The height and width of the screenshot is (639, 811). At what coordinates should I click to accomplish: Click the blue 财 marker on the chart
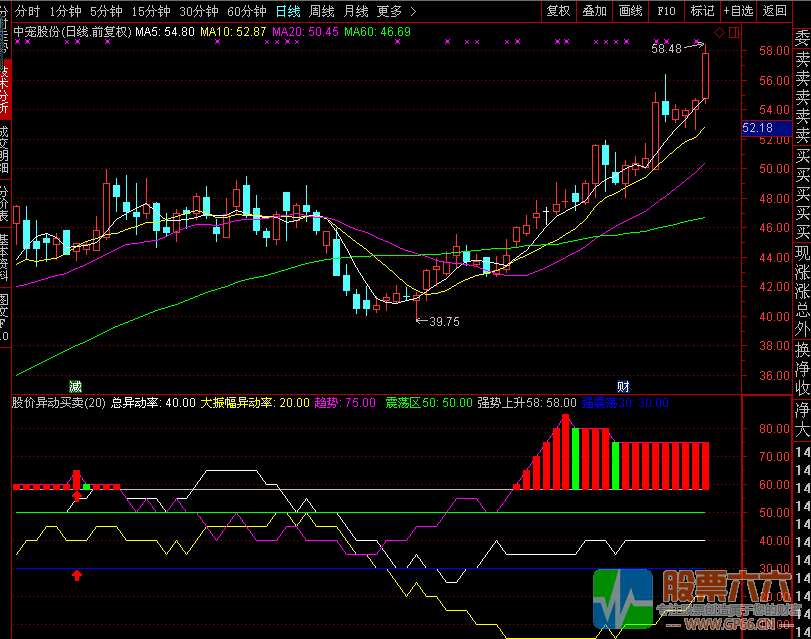point(623,386)
